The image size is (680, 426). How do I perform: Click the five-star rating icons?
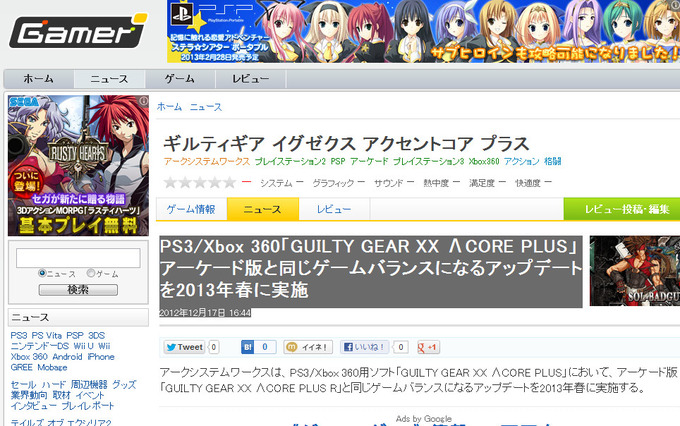coord(200,183)
